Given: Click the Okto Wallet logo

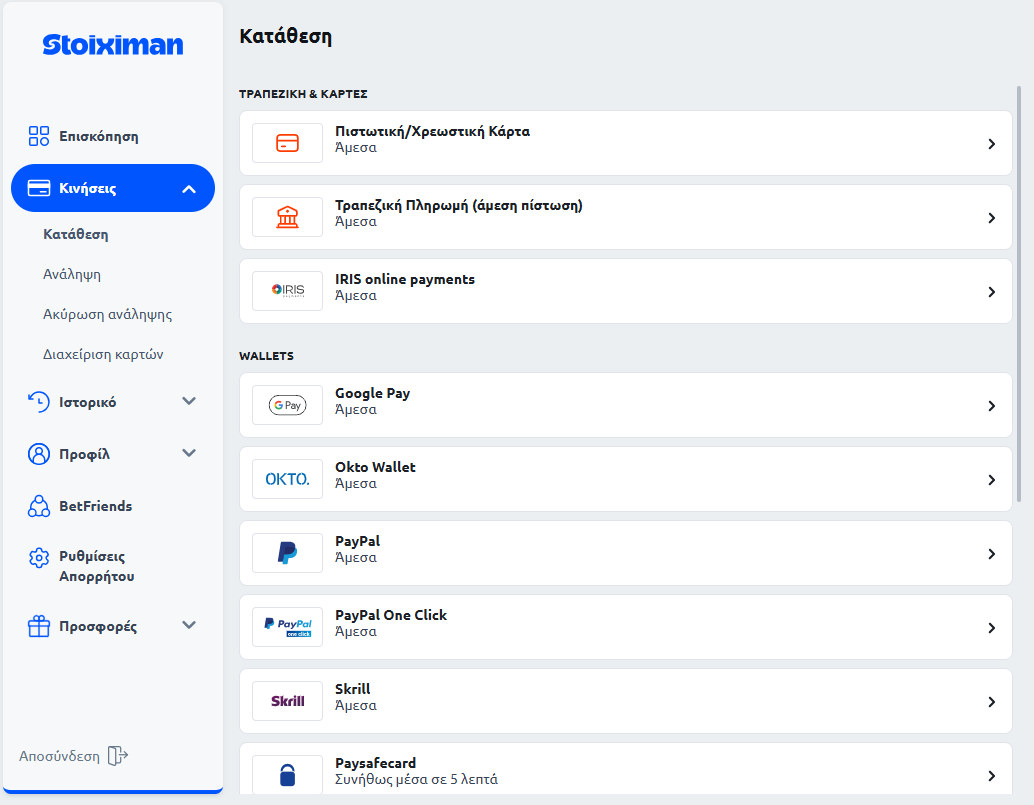Looking at the screenshot, I should 287,480.
